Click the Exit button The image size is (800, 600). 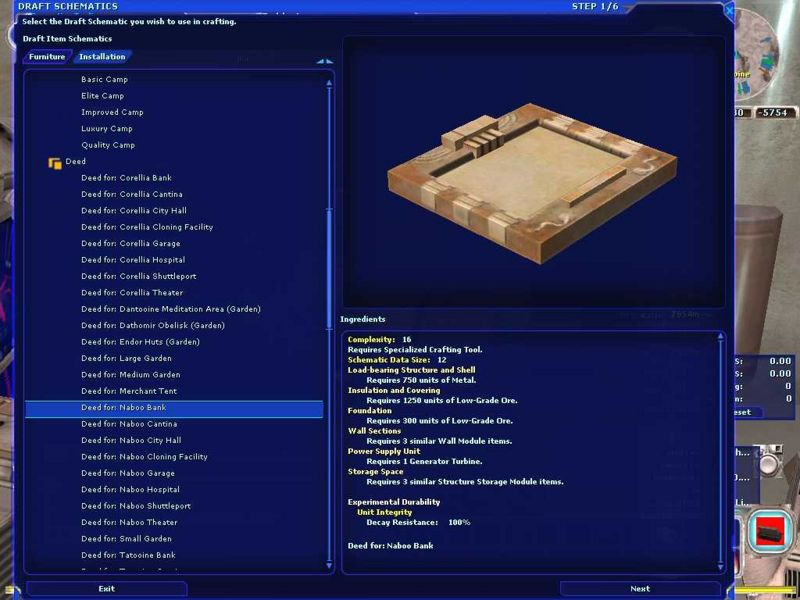click(x=106, y=589)
